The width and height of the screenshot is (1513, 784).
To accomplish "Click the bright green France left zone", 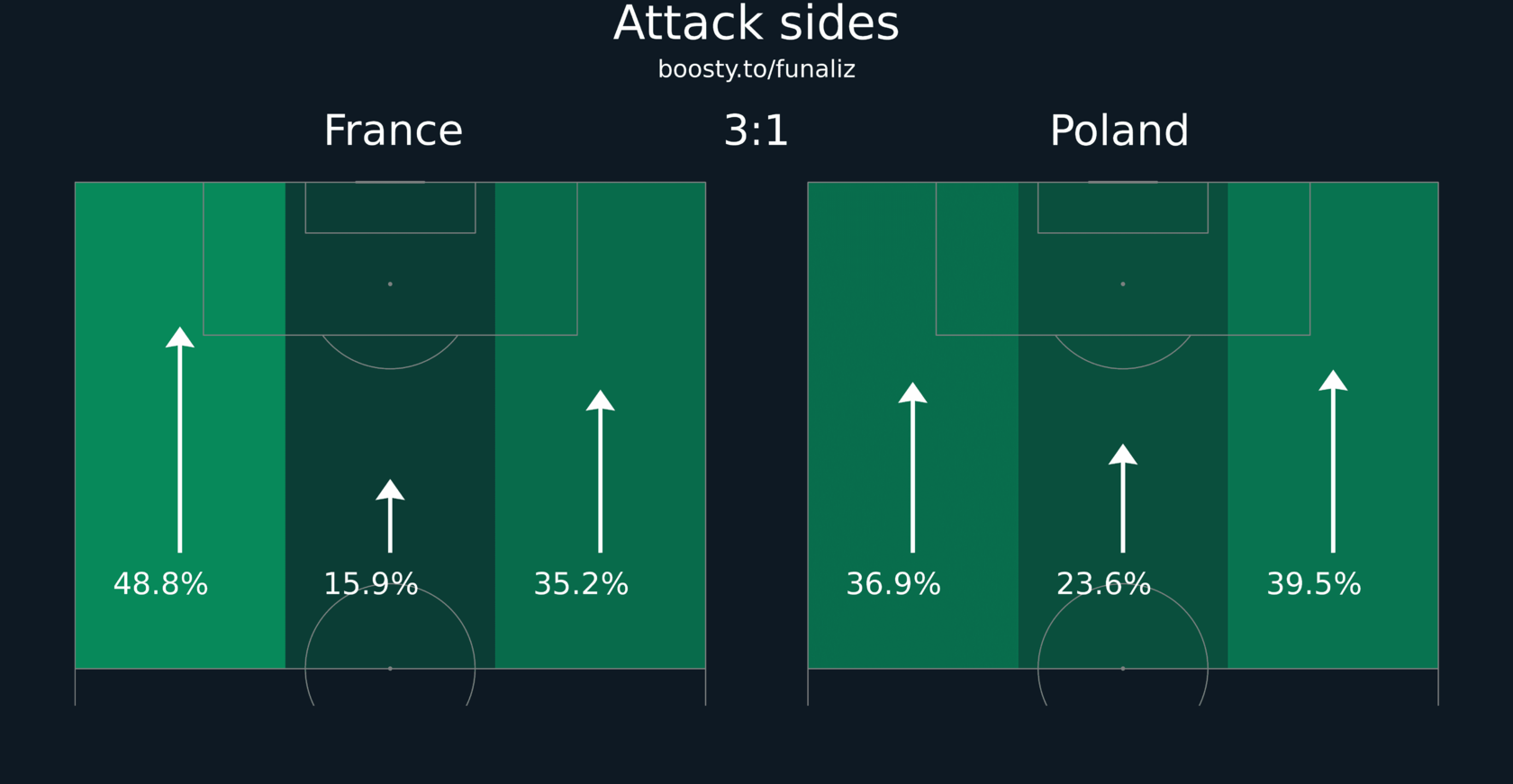I will [180, 425].
